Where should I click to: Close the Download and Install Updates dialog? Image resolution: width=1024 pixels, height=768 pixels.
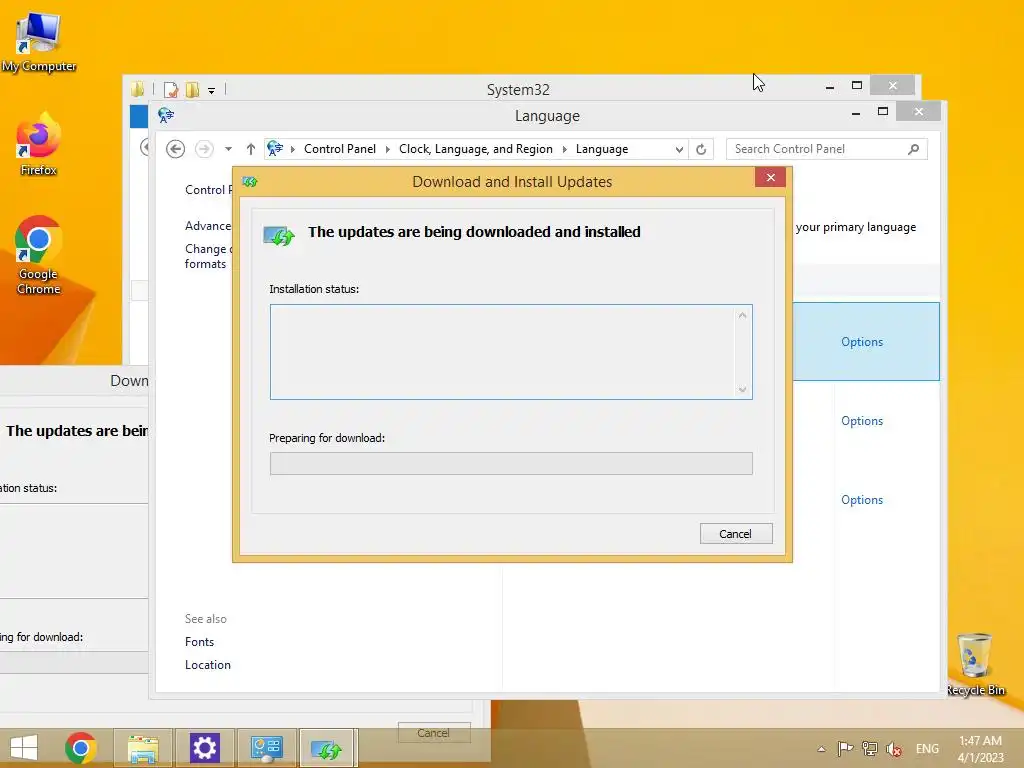(771, 178)
